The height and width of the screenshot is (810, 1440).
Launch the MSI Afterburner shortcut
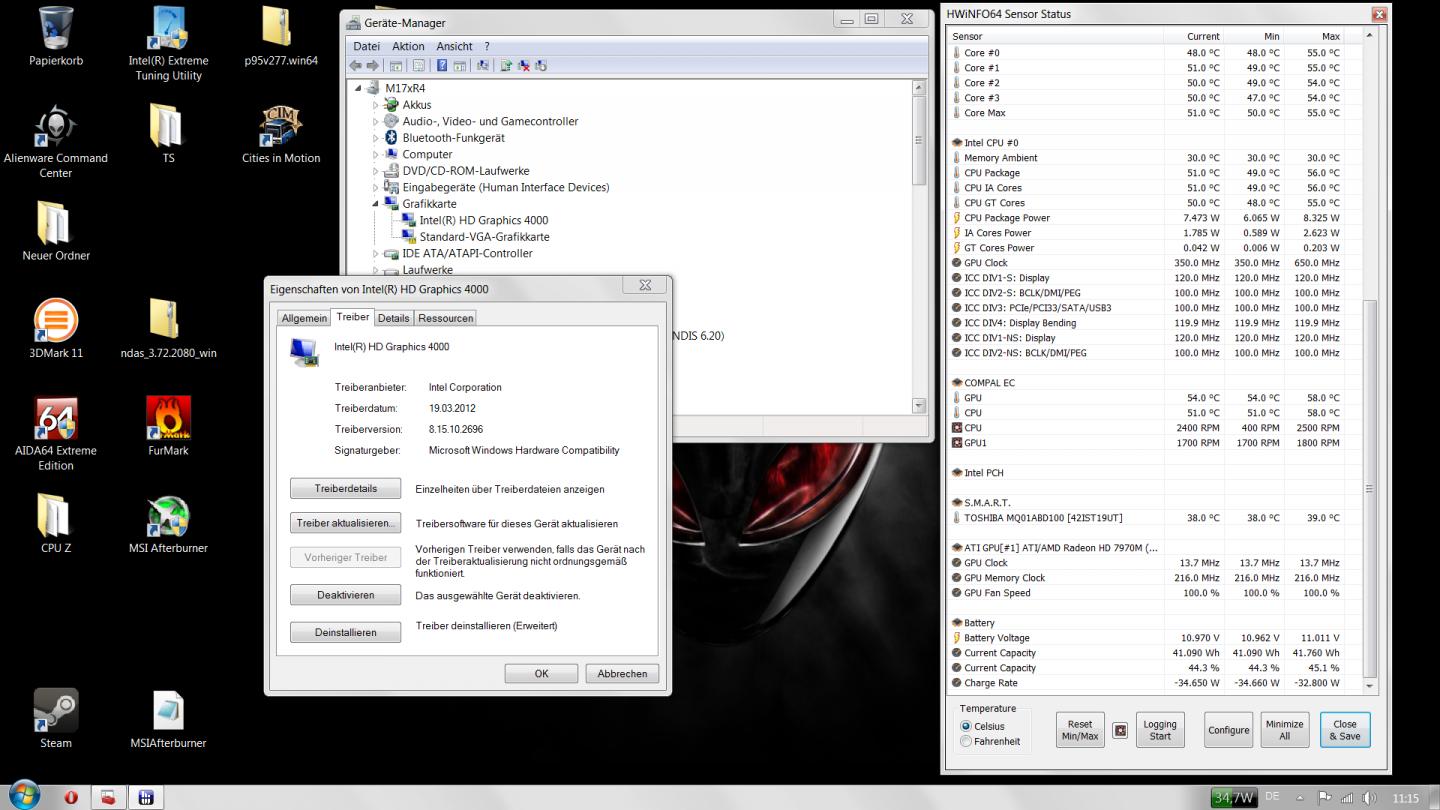168,524
